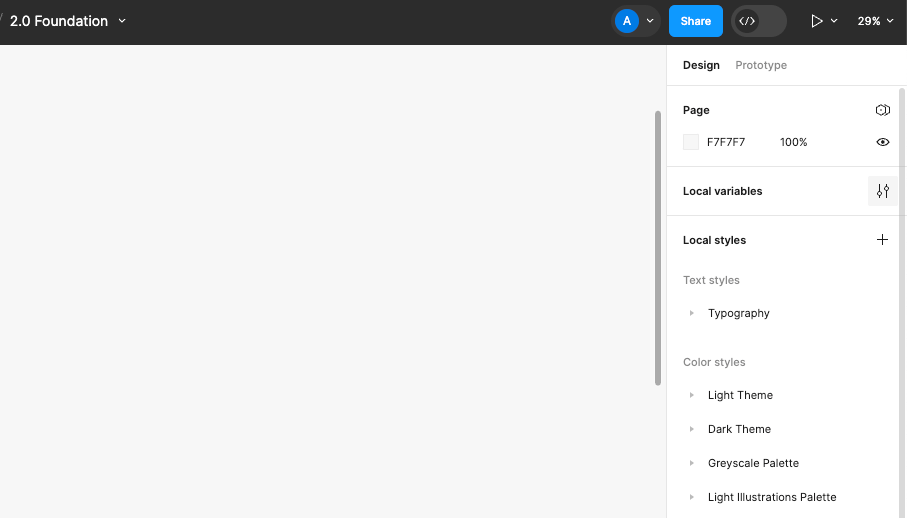Click the page color variable icon
Screen dimensions: 907x518
882,110
